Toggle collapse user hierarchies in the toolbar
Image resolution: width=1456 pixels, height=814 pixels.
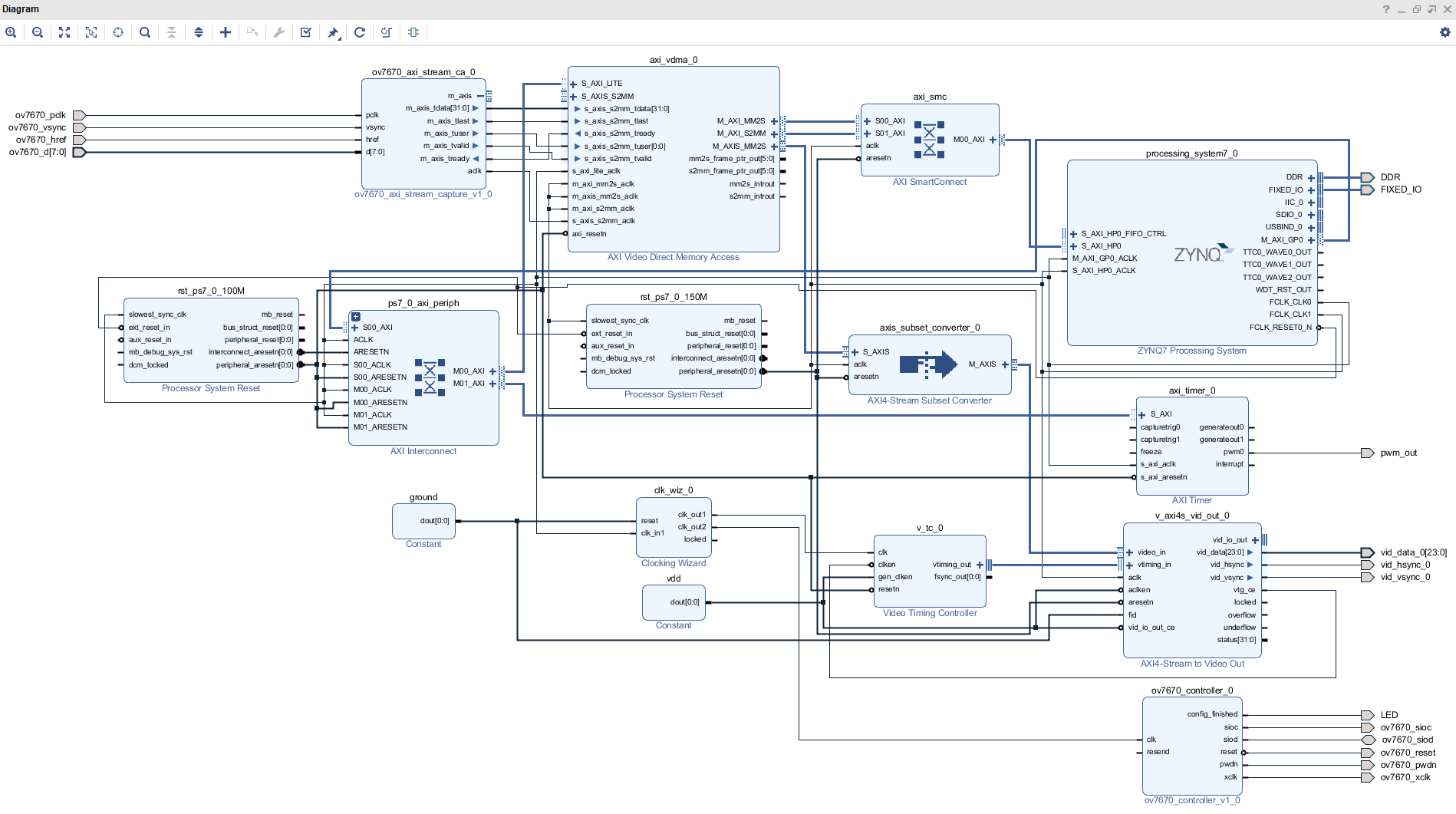pyautogui.click(x=172, y=32)
